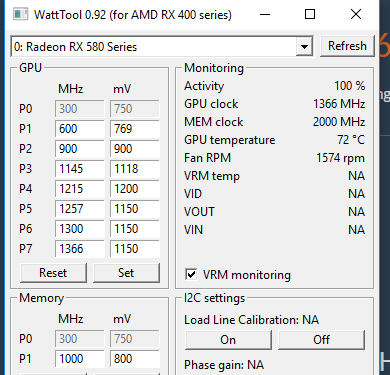
Task: Edit GPU P1 MHz field showing 600
Action: [x=80, y=129]
